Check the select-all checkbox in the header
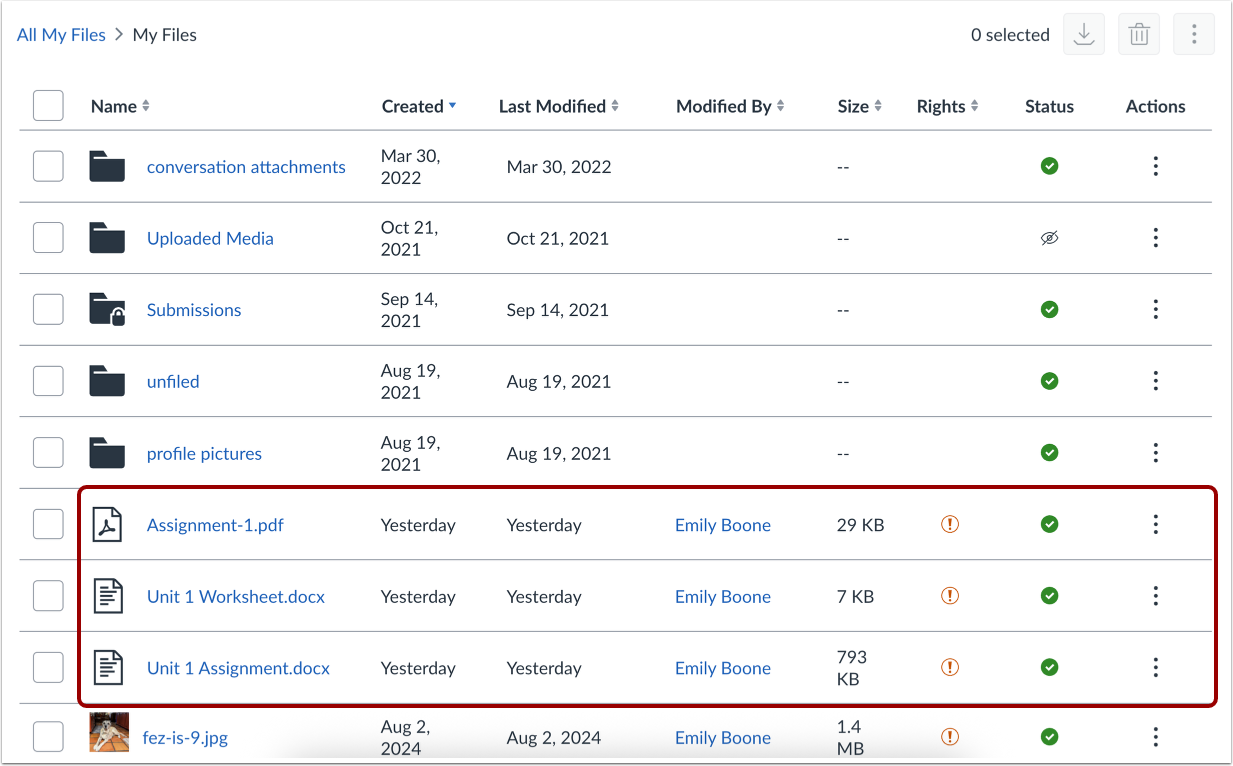Viewport: 1233px width, 766px height. 48,106
